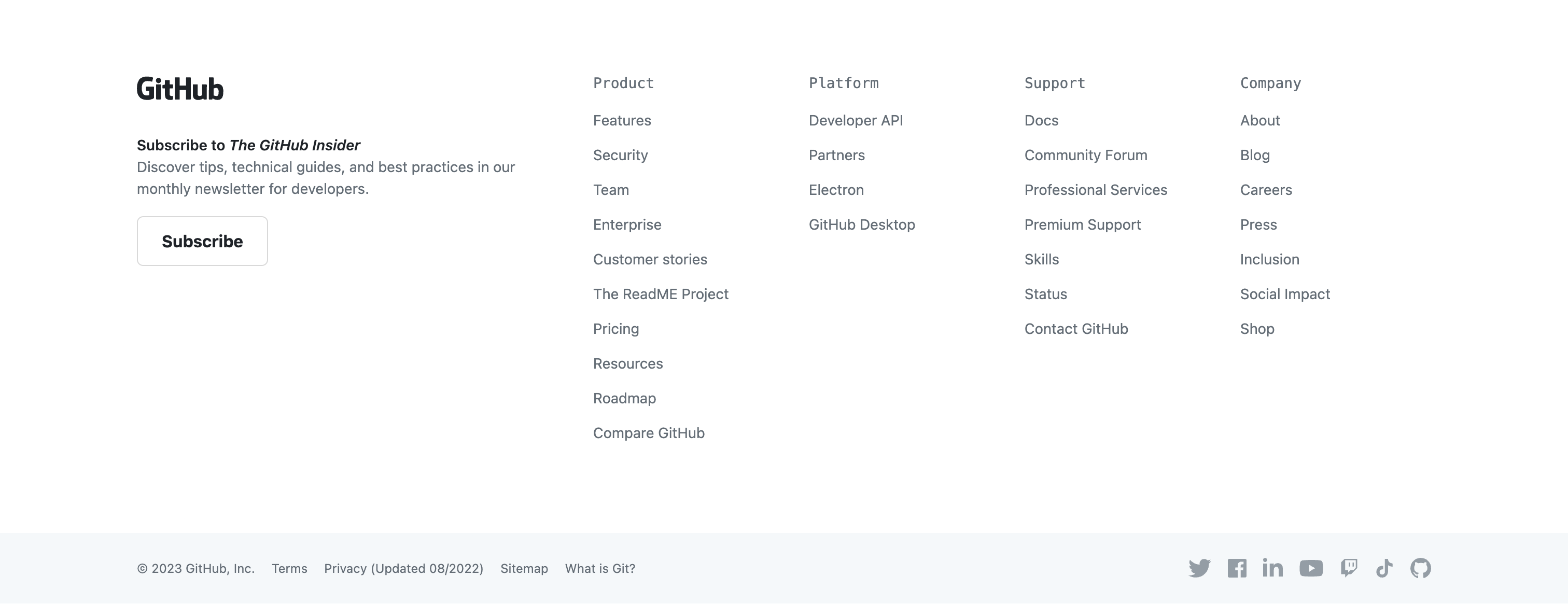This screenshot has height=604, width=1568.
Task: Check GitHub Status link under Support
Action: pyautogui.click(x=1045, y=294)
